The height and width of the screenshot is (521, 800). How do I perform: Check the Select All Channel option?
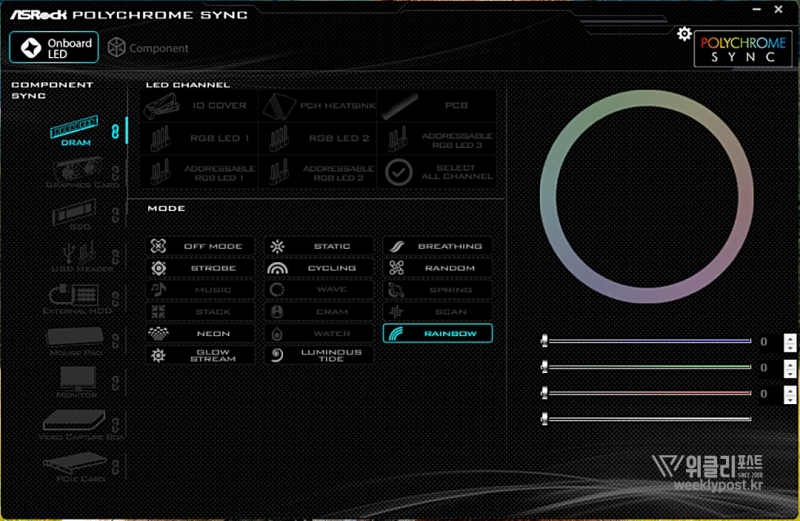pyautogui.click(x=437, y=172)
